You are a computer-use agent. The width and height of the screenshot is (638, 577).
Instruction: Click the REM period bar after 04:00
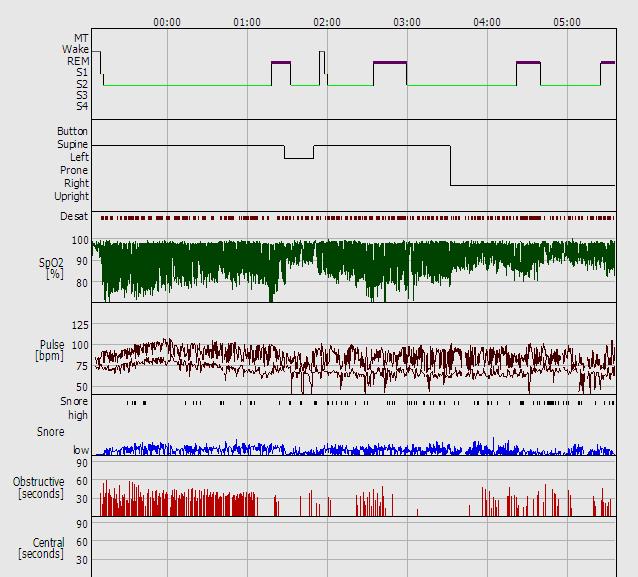[x=528, y=63]
